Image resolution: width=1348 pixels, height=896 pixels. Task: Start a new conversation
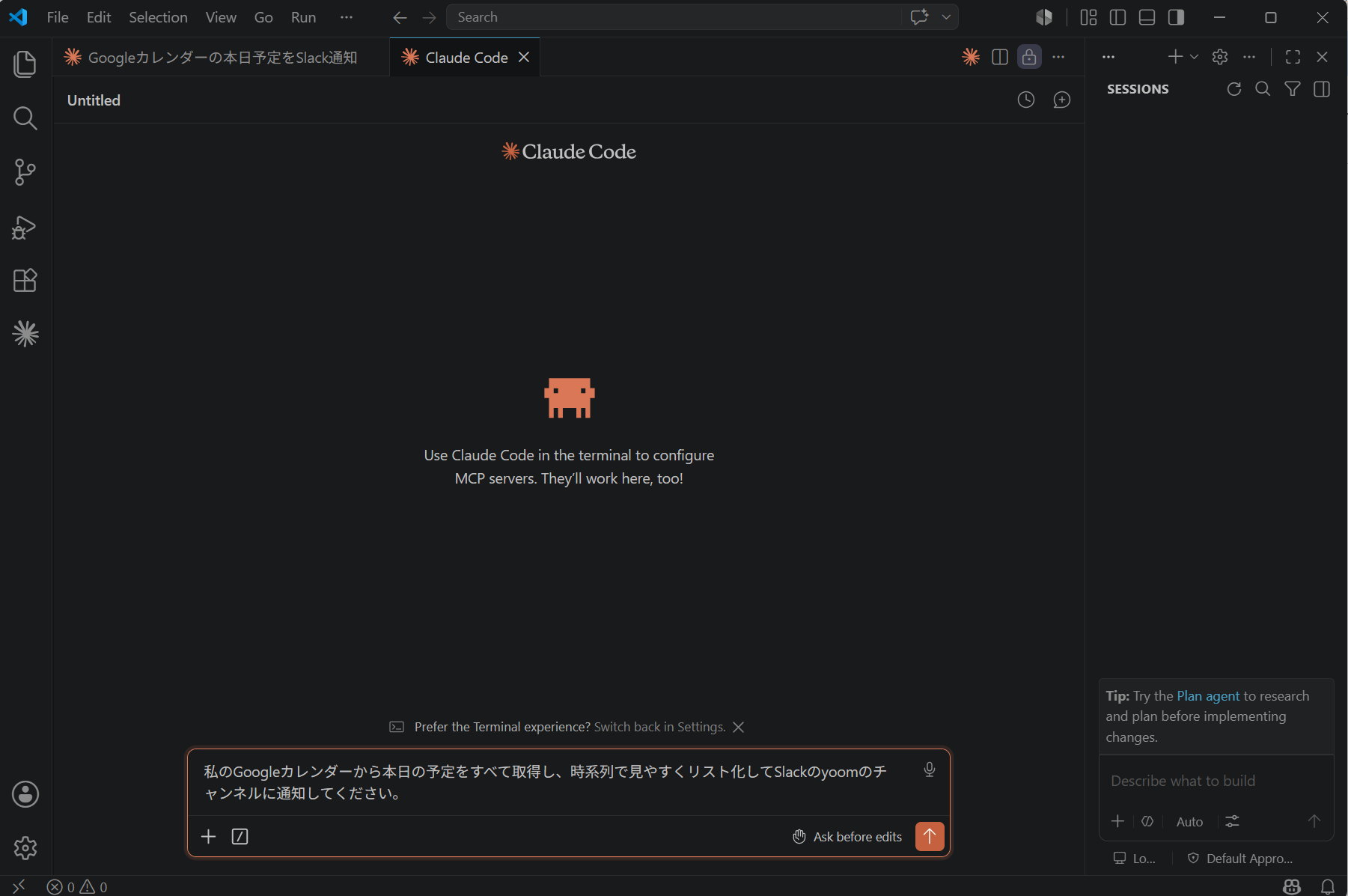[1062, 100]
